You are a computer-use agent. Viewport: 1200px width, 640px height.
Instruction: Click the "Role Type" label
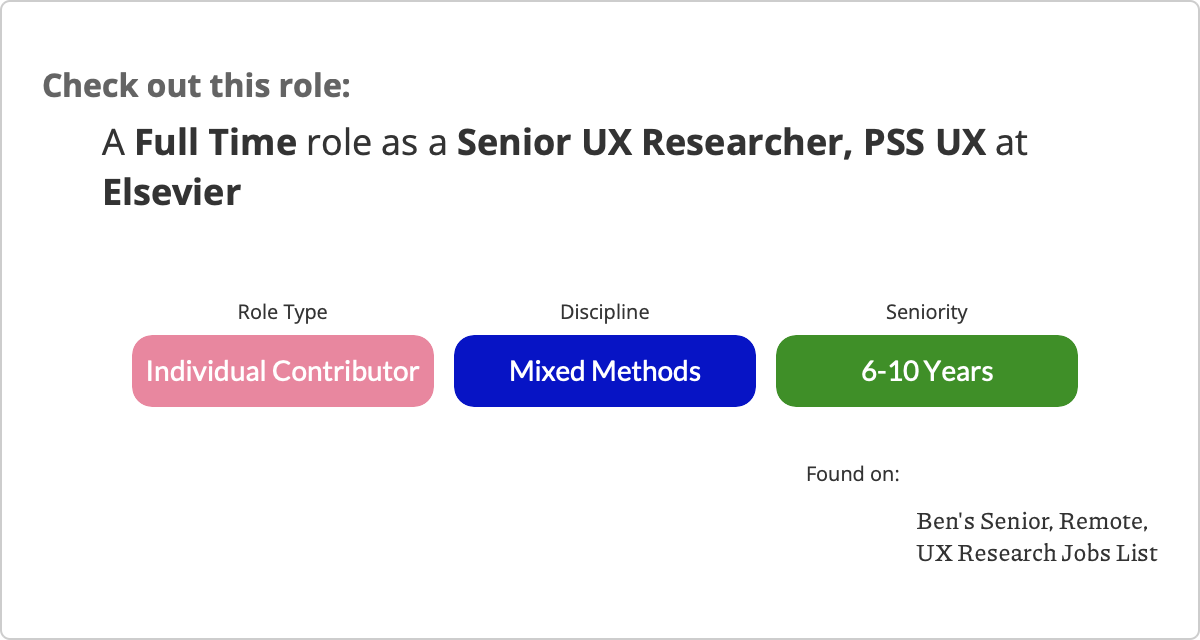pyautogui.click(x=282, y=312)
